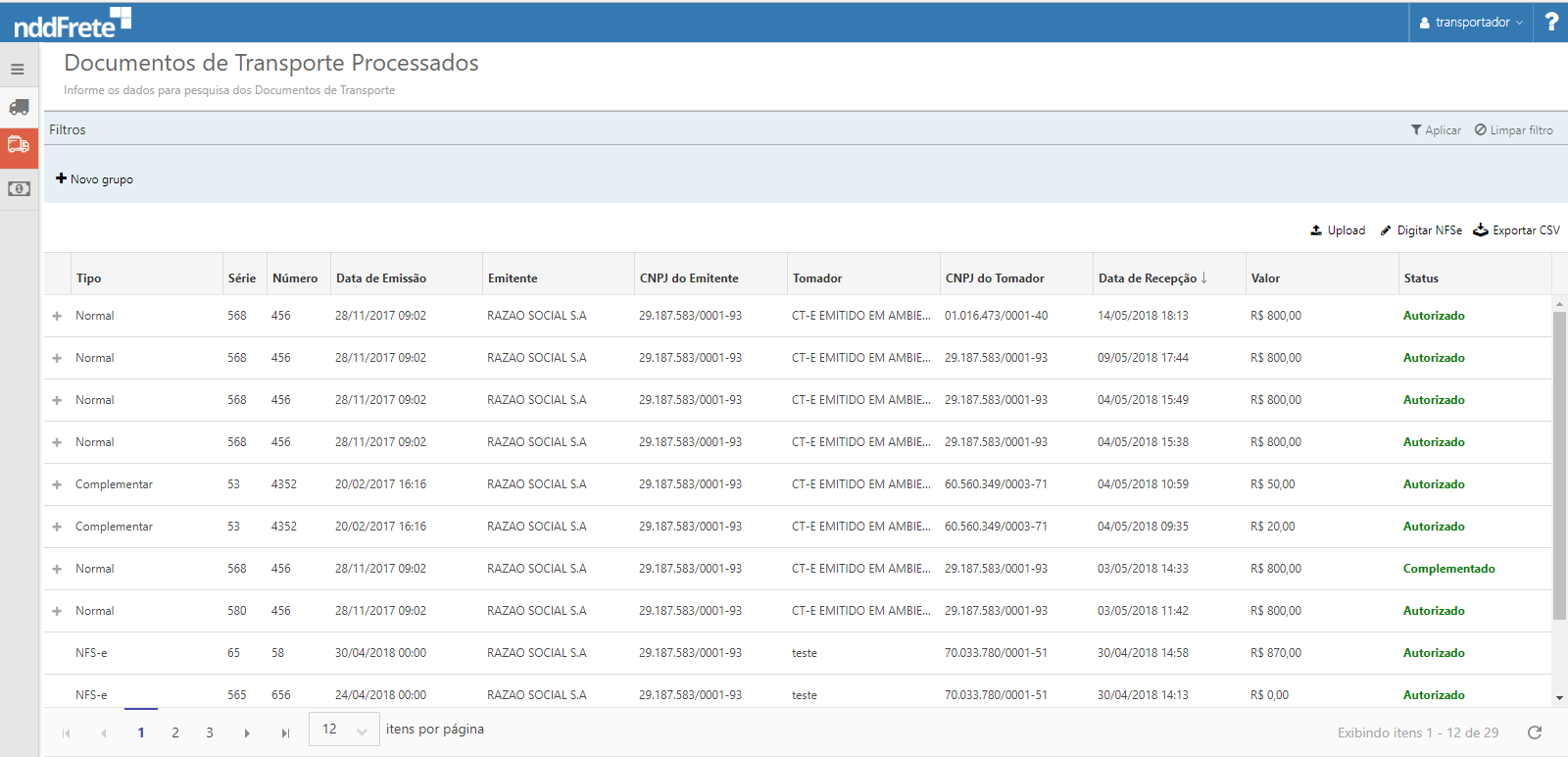Export table using Exportar CSV
The height and width of the screenshot is (757, 1568).
click(x=1516, y=230)
